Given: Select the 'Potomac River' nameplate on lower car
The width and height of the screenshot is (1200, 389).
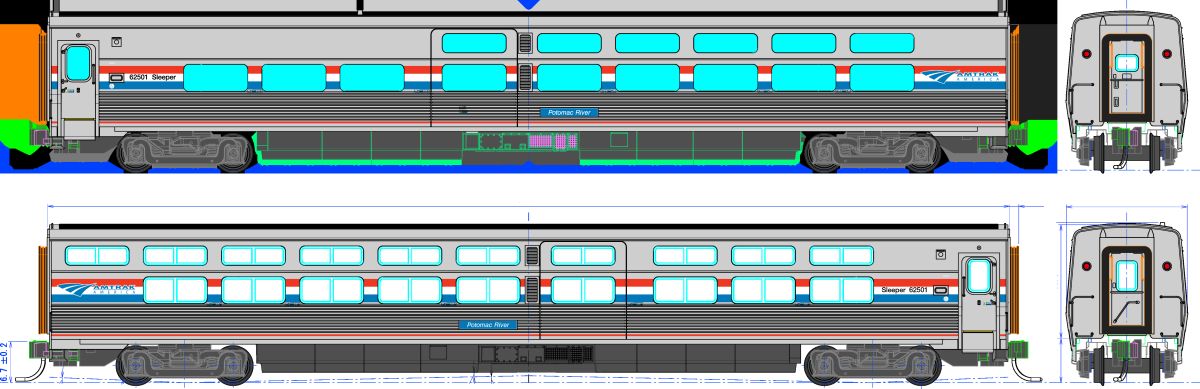Looking at the screenshot, I should click(x=488, y=325).
